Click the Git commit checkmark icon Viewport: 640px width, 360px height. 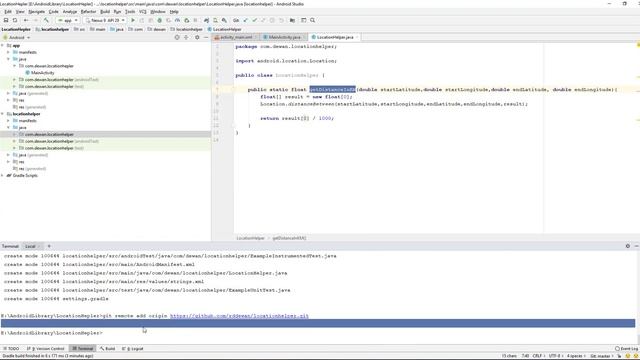254,20
